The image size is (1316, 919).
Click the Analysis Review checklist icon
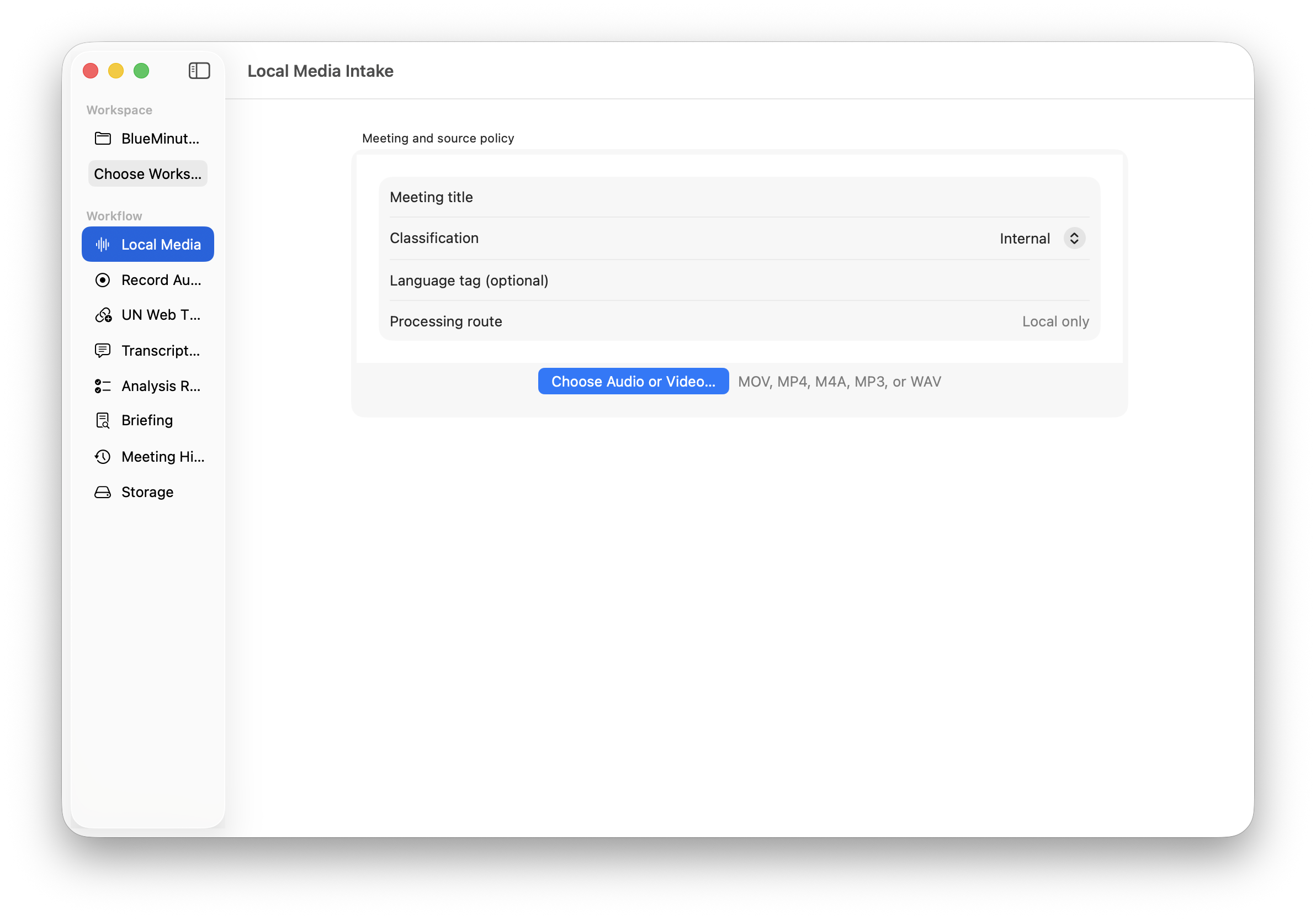click(x=103, y=386)
